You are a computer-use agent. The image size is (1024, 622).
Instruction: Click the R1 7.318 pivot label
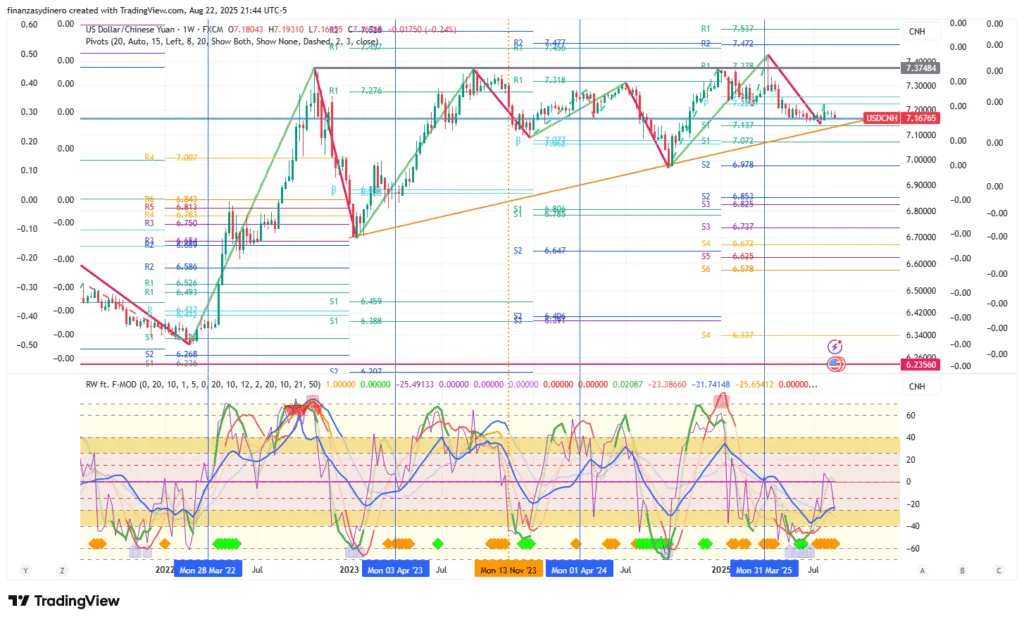pos(539,80)
